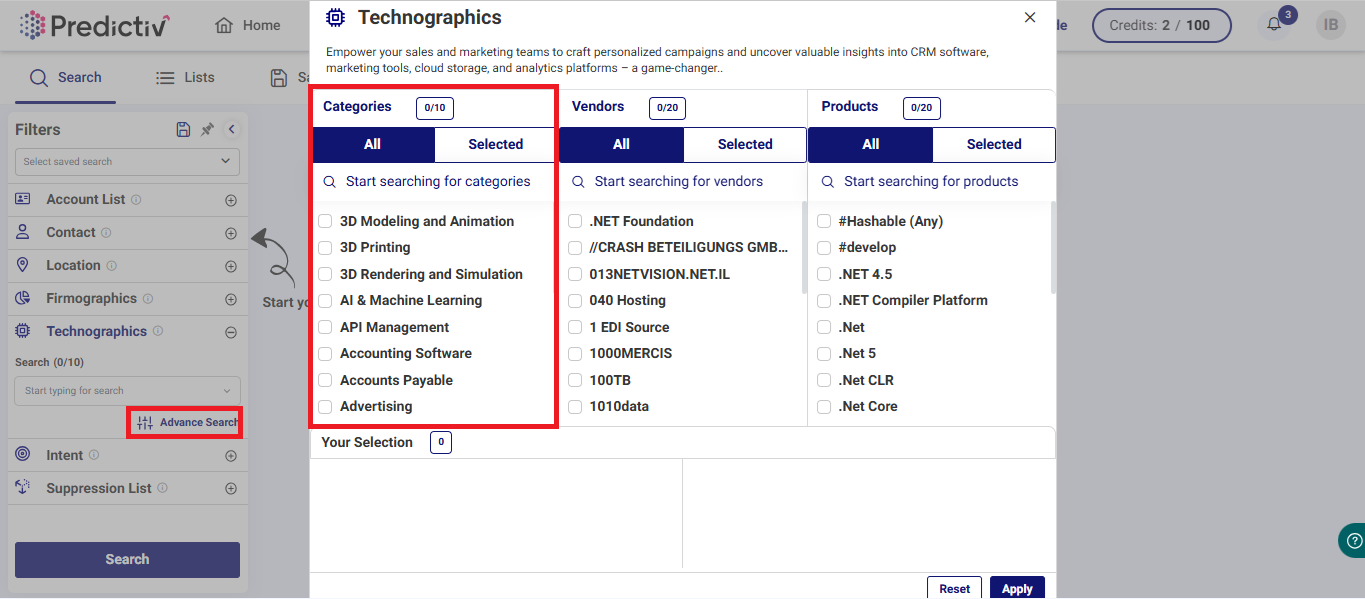Switch to the Search tab

[66, 77]
